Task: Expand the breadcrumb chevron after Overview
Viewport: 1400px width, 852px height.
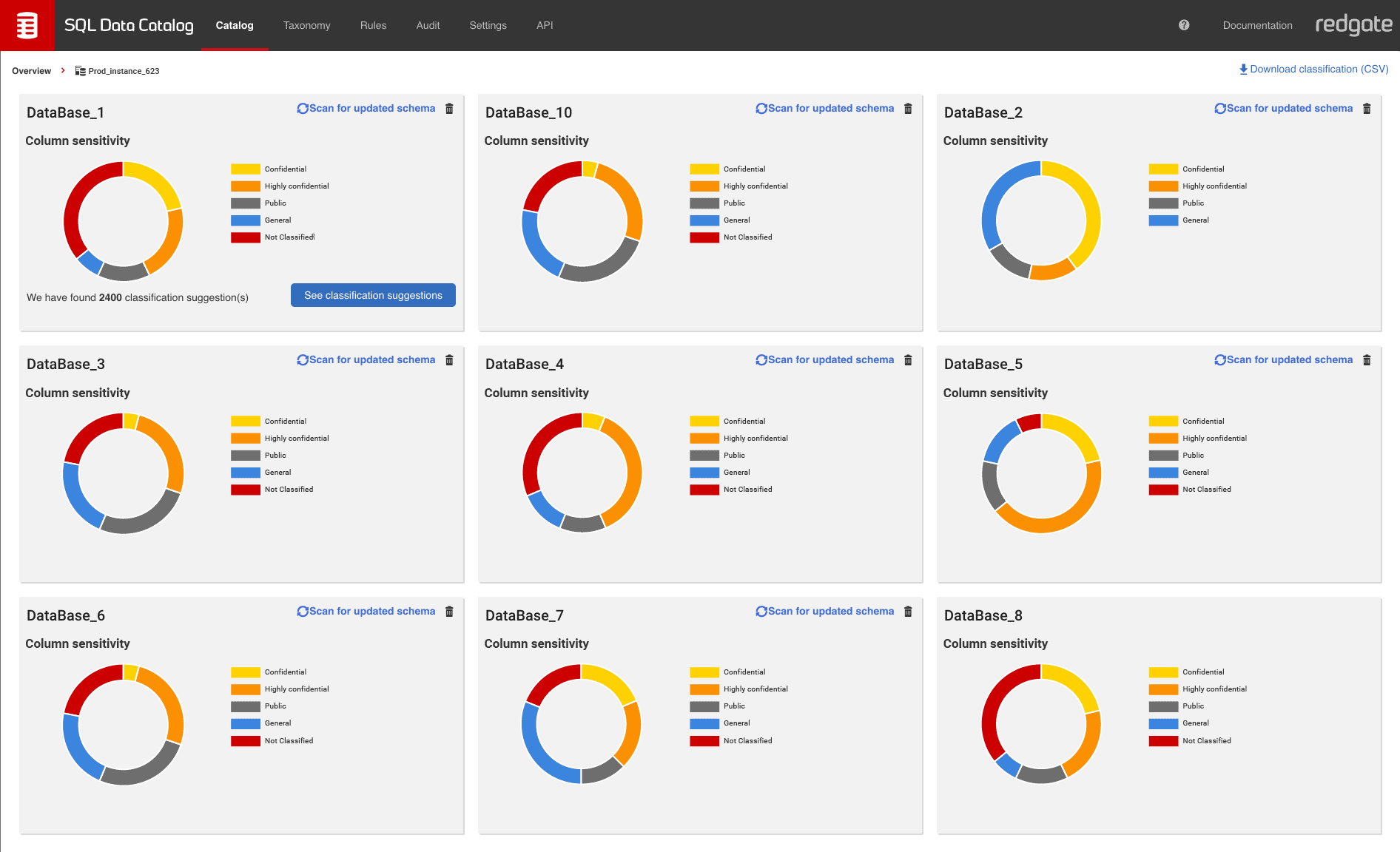Action: point(62,70)
